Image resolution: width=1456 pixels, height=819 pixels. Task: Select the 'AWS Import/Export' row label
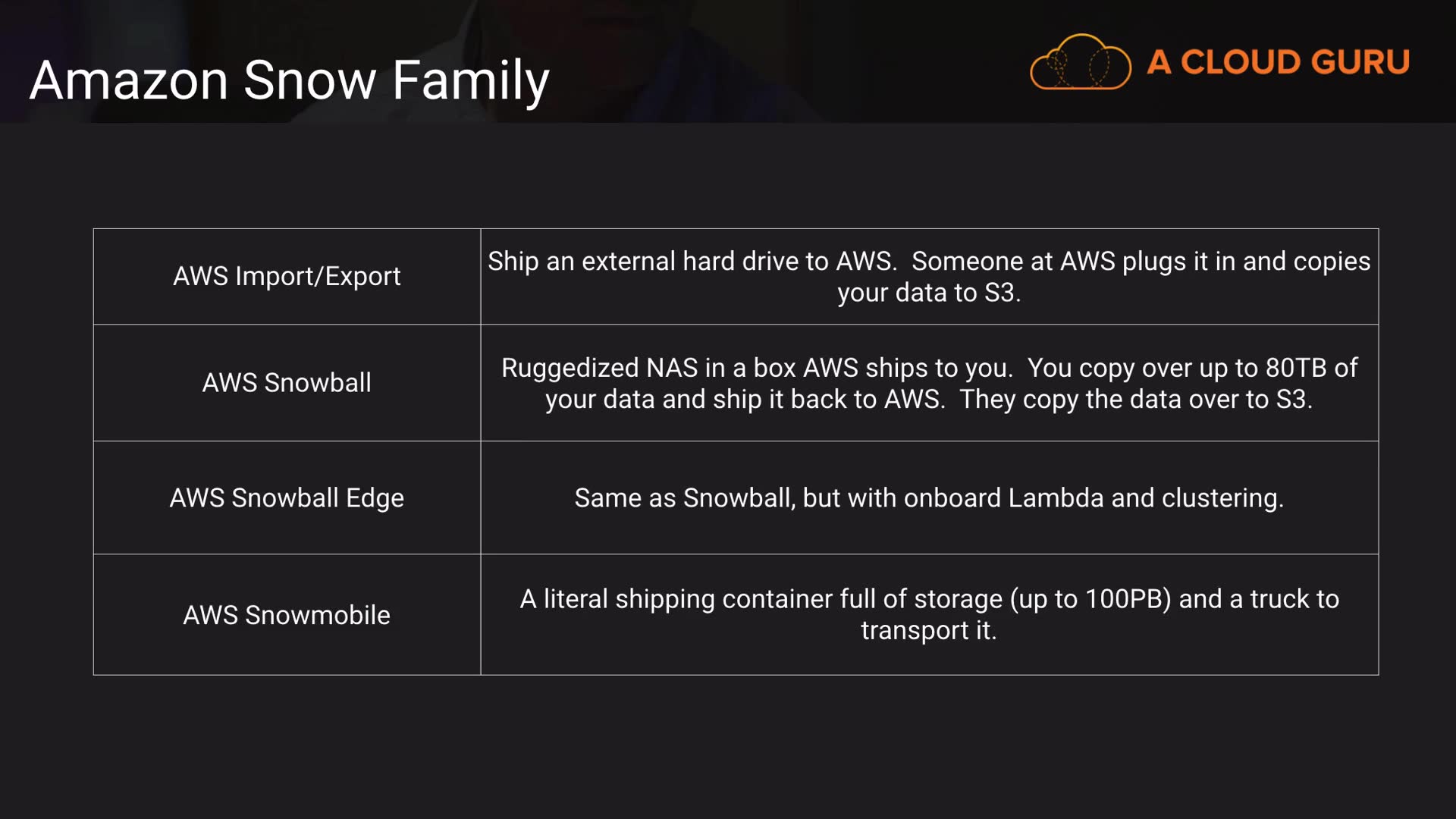287,277
